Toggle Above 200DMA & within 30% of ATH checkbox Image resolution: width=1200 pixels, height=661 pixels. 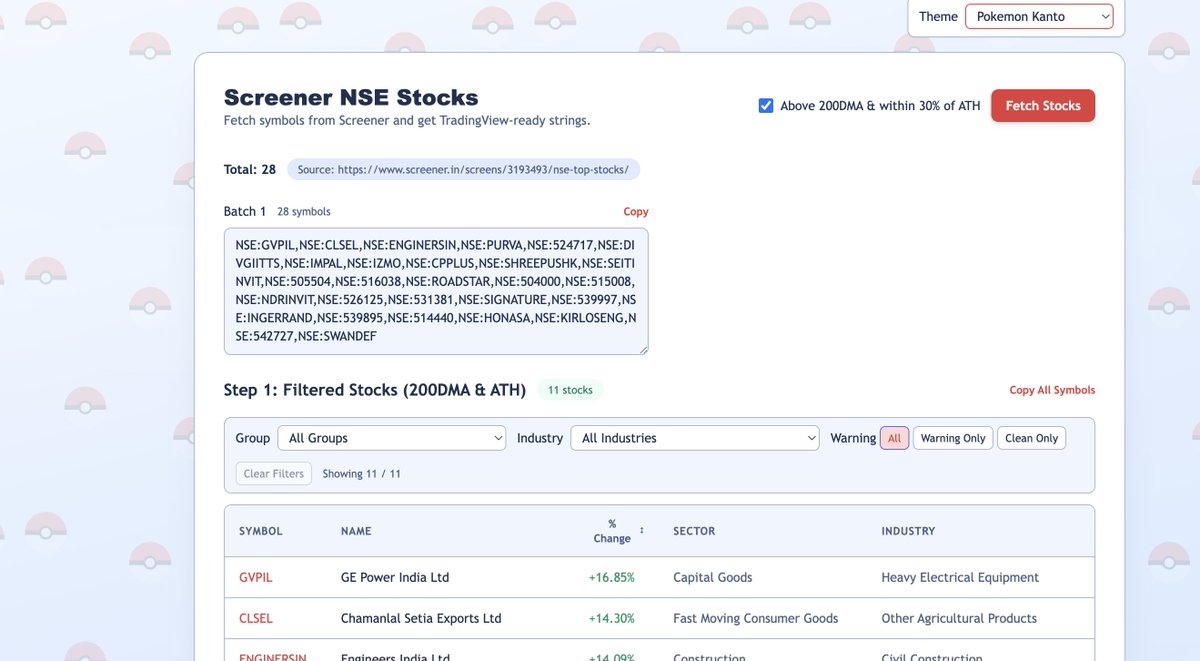pyautogui.click(x=766, y=106)
